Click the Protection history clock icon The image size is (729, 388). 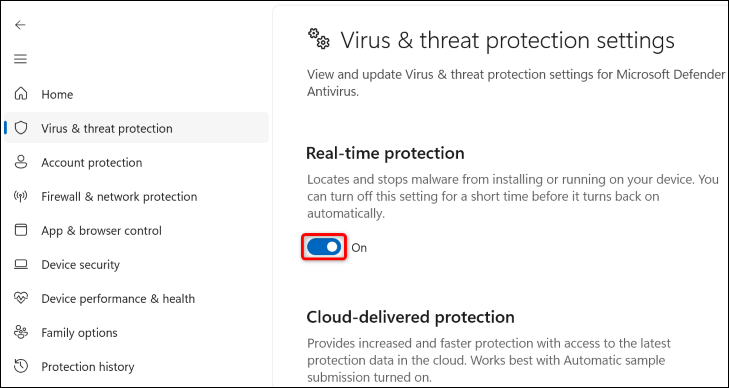point(21,367)
